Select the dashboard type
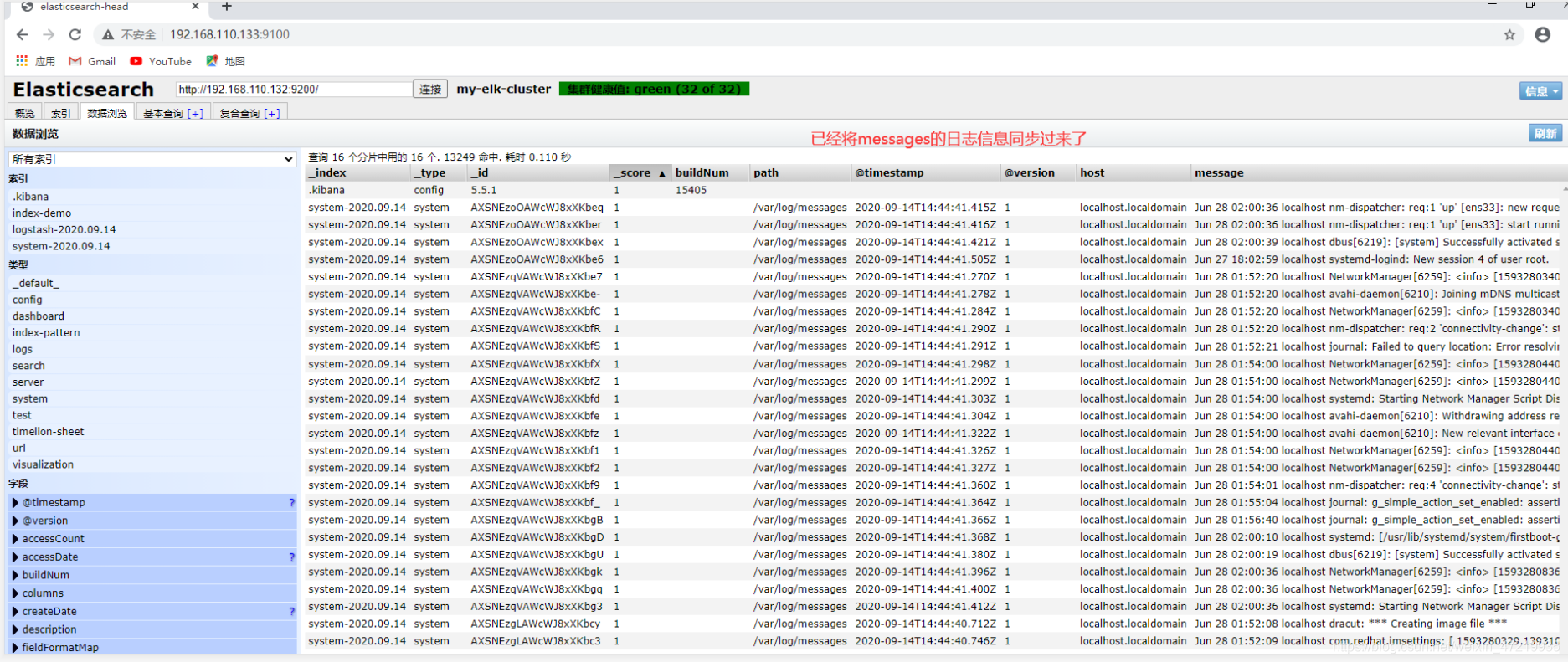Viewport: 1568px width, 662px height. [152, 316]
